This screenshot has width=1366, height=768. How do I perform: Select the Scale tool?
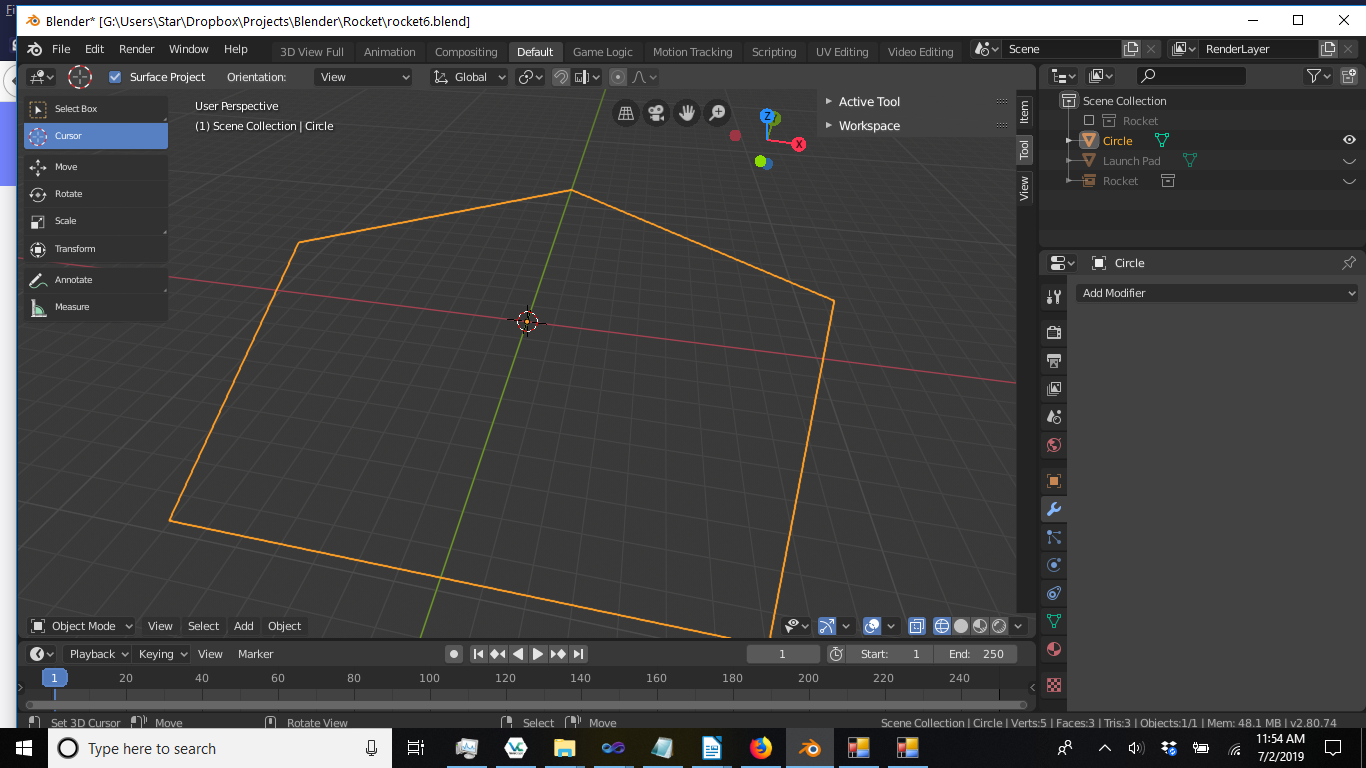96,221
